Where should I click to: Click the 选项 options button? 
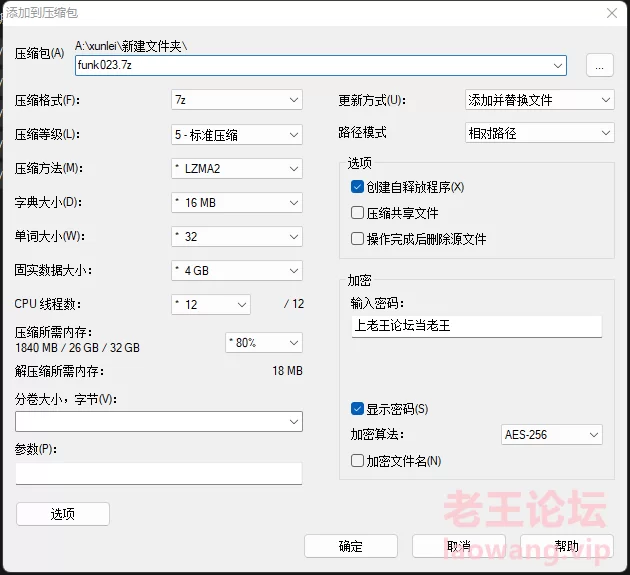(x=63, y=514)
